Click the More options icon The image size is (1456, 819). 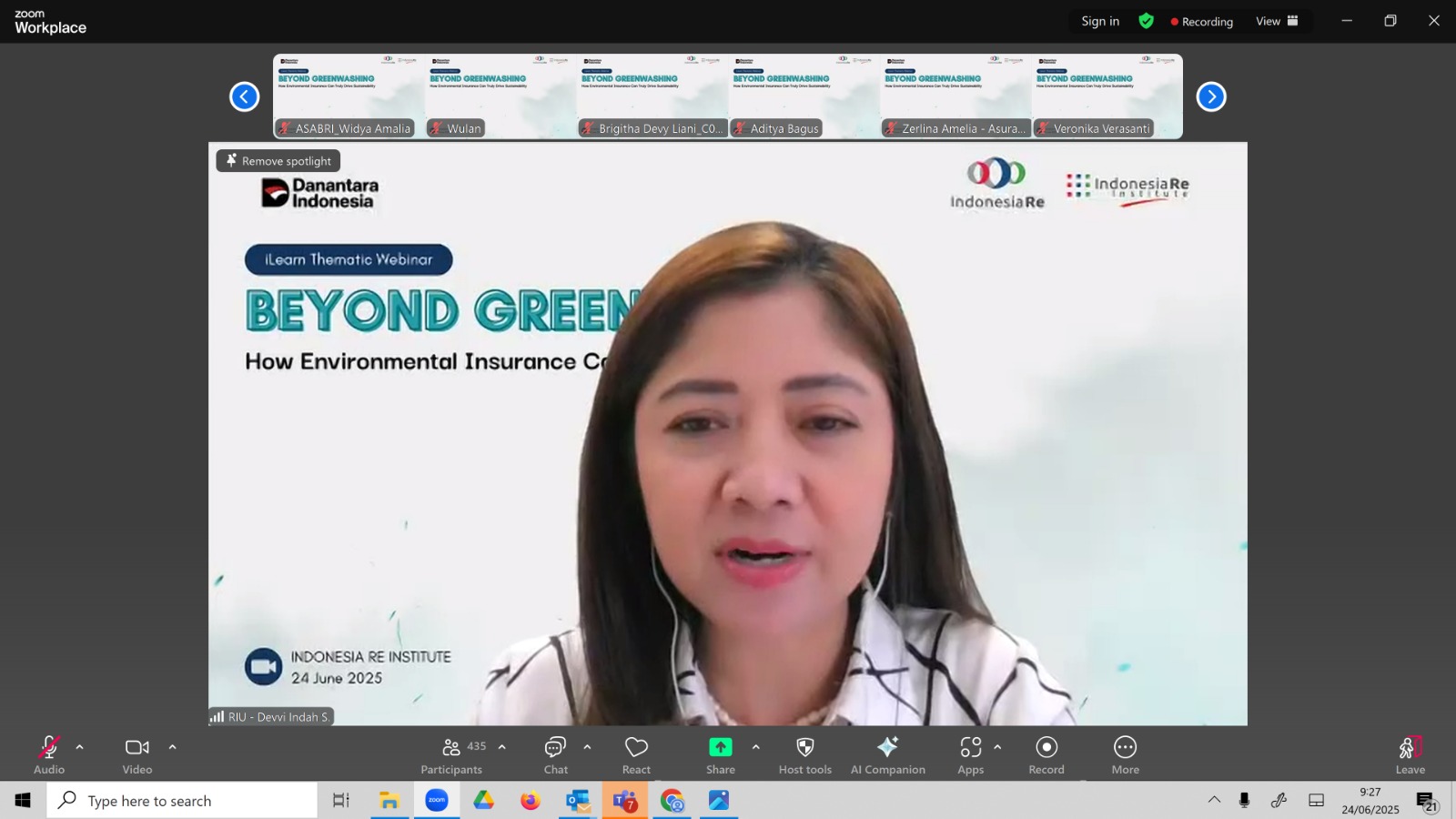point(1125,755)
